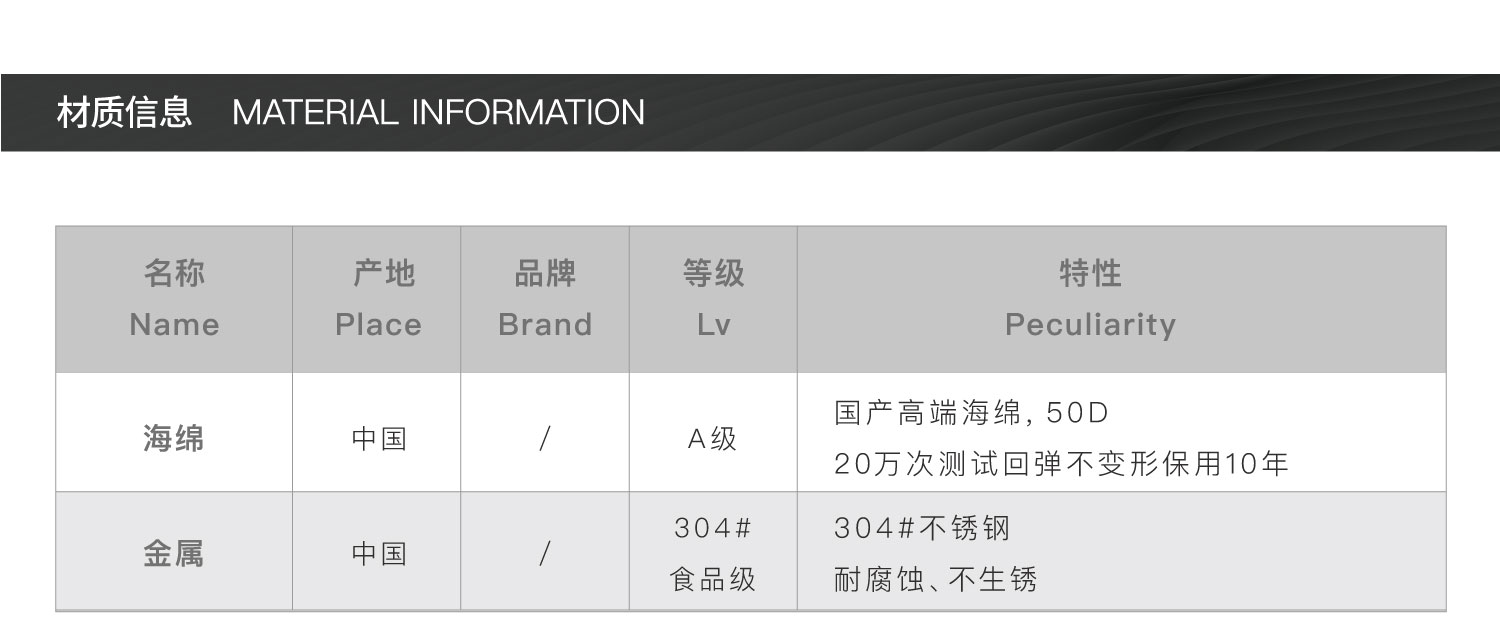
Task: Click the 品牌 Brand column header
Action: pos(545,298)
